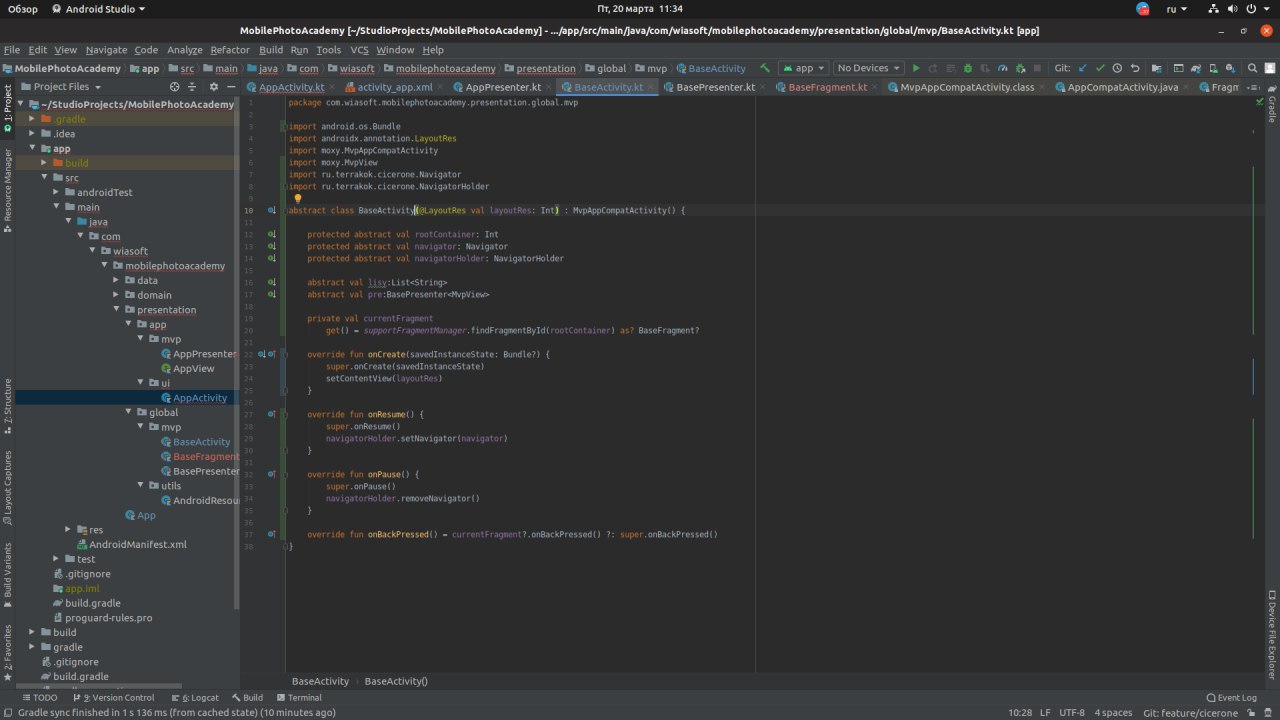Click the green Run app button
Screen dimensions: 1280x720
coord(915,68)
